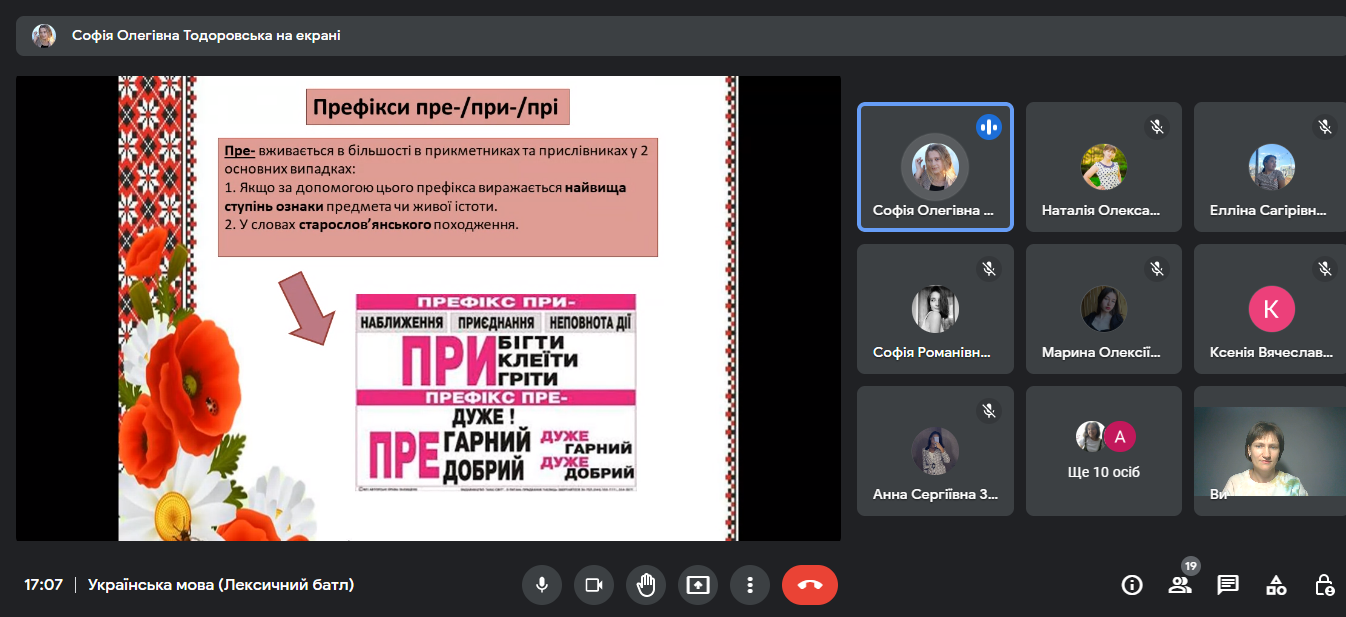The image size is (1346, 617).
Task: Show the participants list panel
Action: 1180,585
